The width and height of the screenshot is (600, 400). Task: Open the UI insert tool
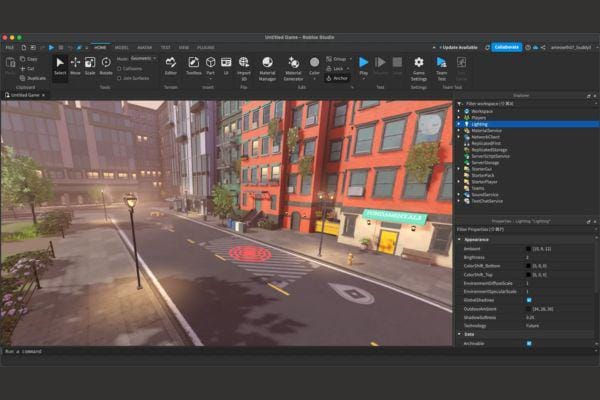pyautogui.click(x=226, y=66)
